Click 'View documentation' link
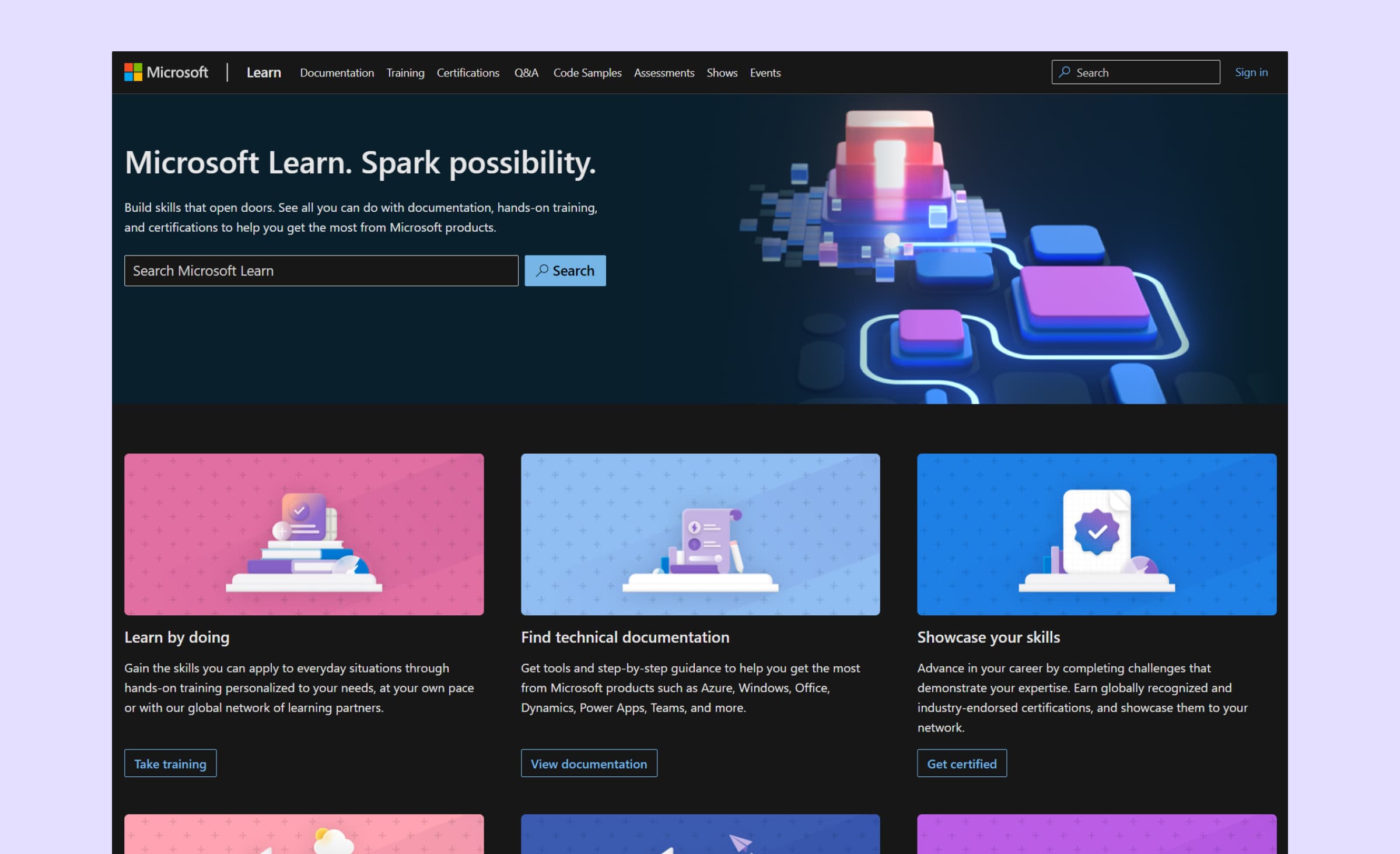The height and width of the screenshot is (854, 1400). [588, 763]
